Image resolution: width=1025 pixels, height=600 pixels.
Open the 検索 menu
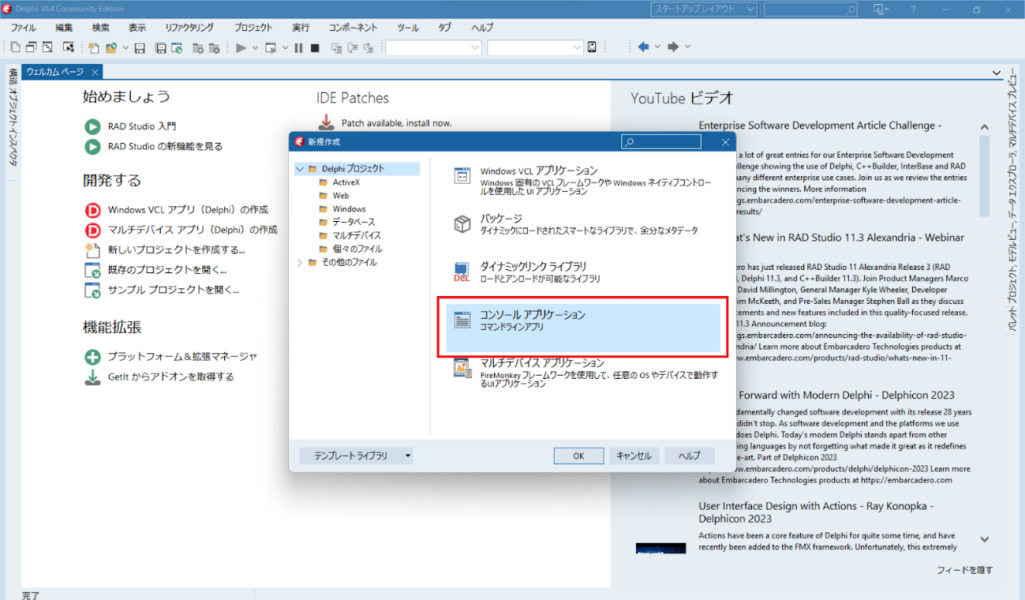coord(101,27)
